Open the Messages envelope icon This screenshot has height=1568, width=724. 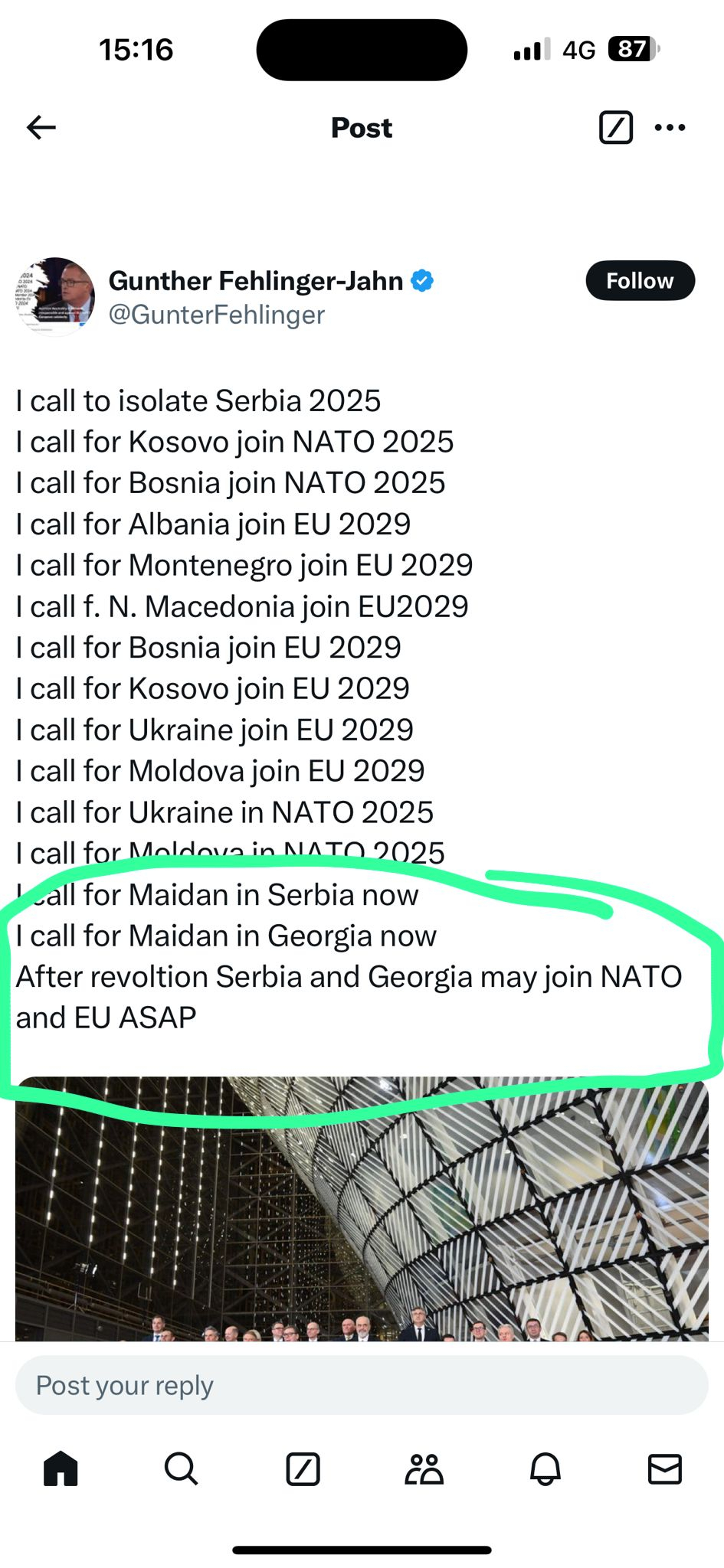[665, 1469]
